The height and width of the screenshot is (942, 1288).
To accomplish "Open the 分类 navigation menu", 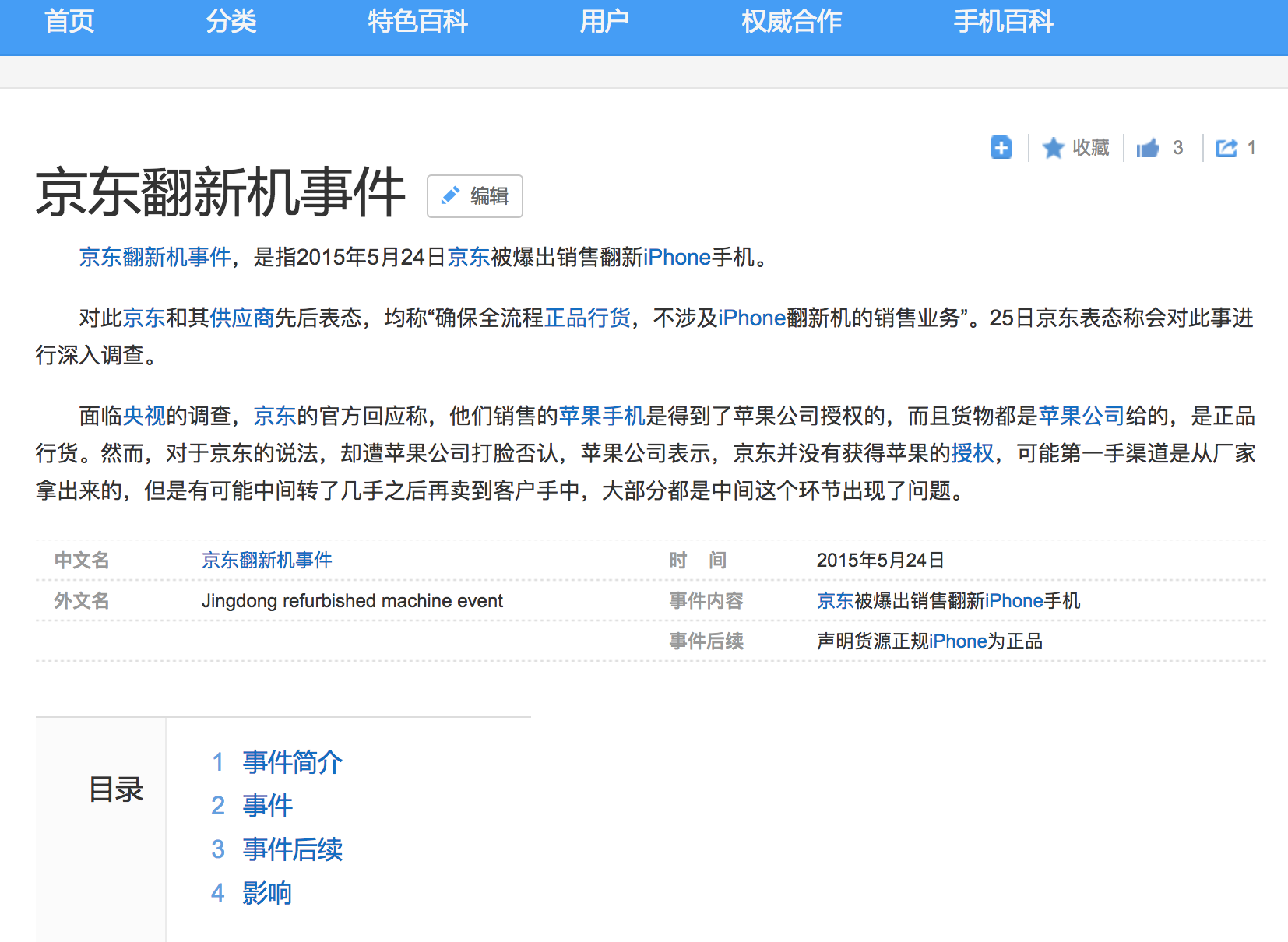I will coord(231,22).
